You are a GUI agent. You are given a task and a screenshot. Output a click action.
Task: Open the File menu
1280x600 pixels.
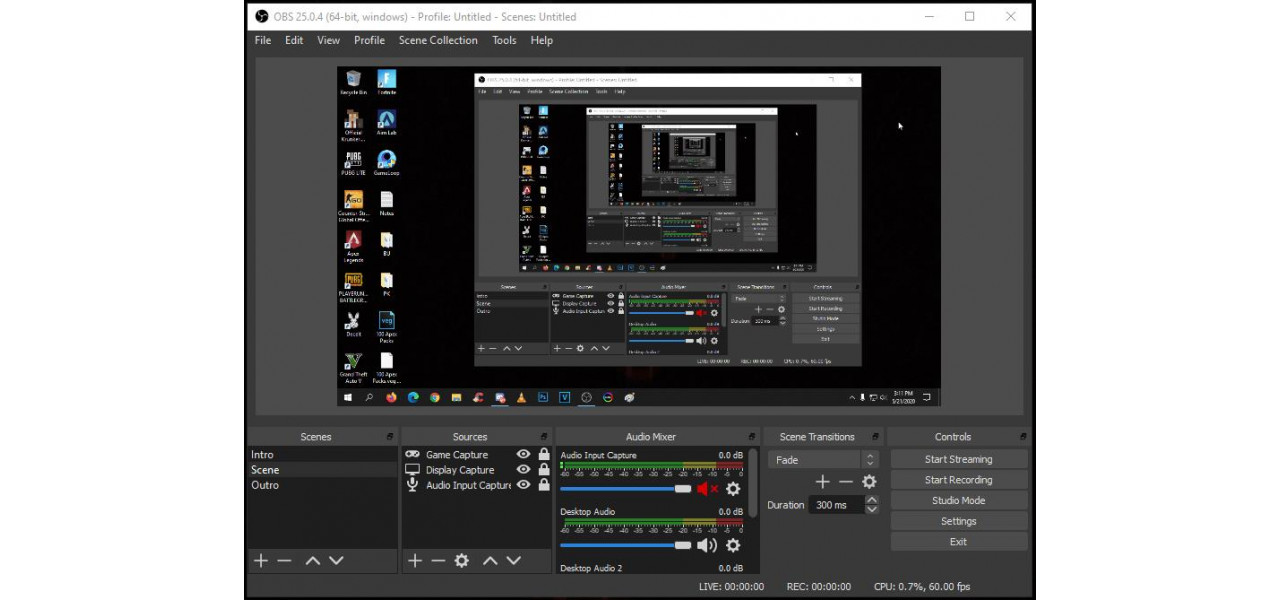[263, 40]
